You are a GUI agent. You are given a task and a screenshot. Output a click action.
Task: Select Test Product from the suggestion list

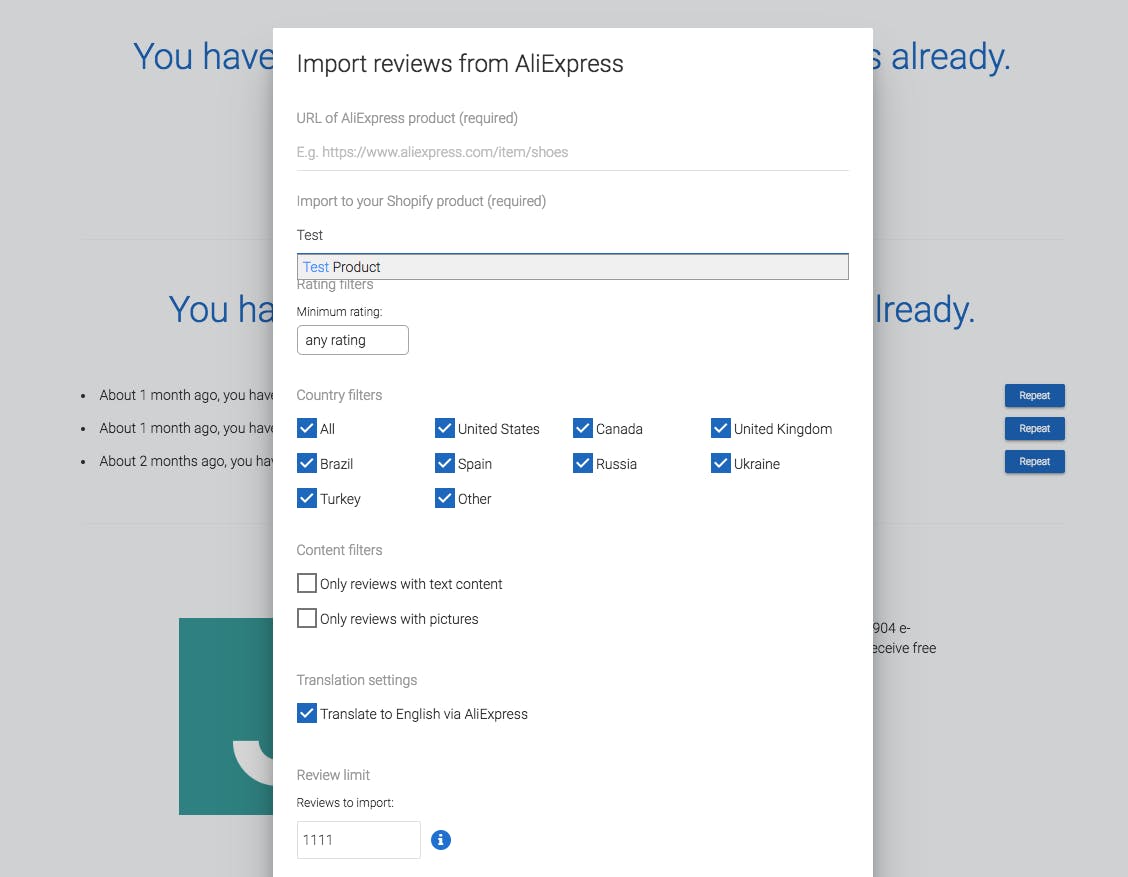[572, 267]
